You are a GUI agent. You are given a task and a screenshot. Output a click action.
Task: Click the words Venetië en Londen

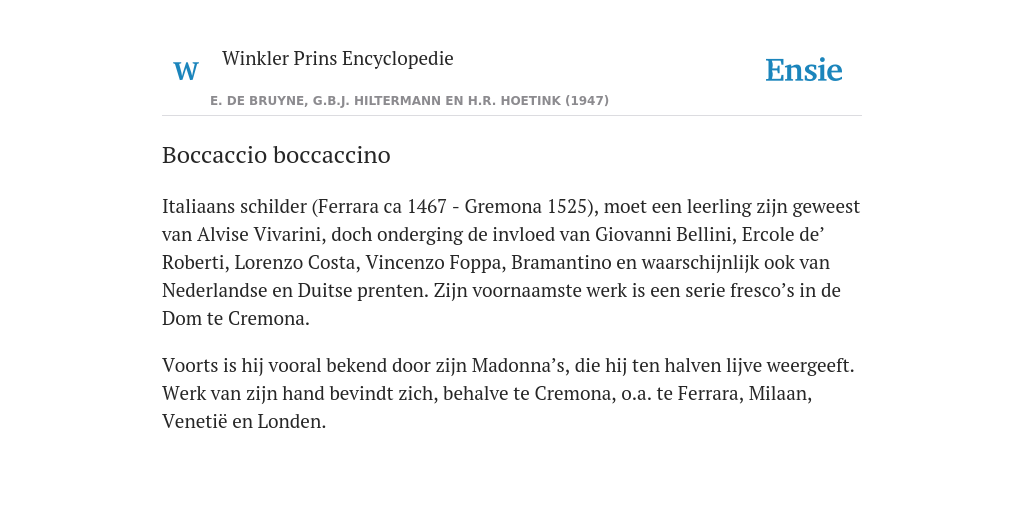coord(244,421)
